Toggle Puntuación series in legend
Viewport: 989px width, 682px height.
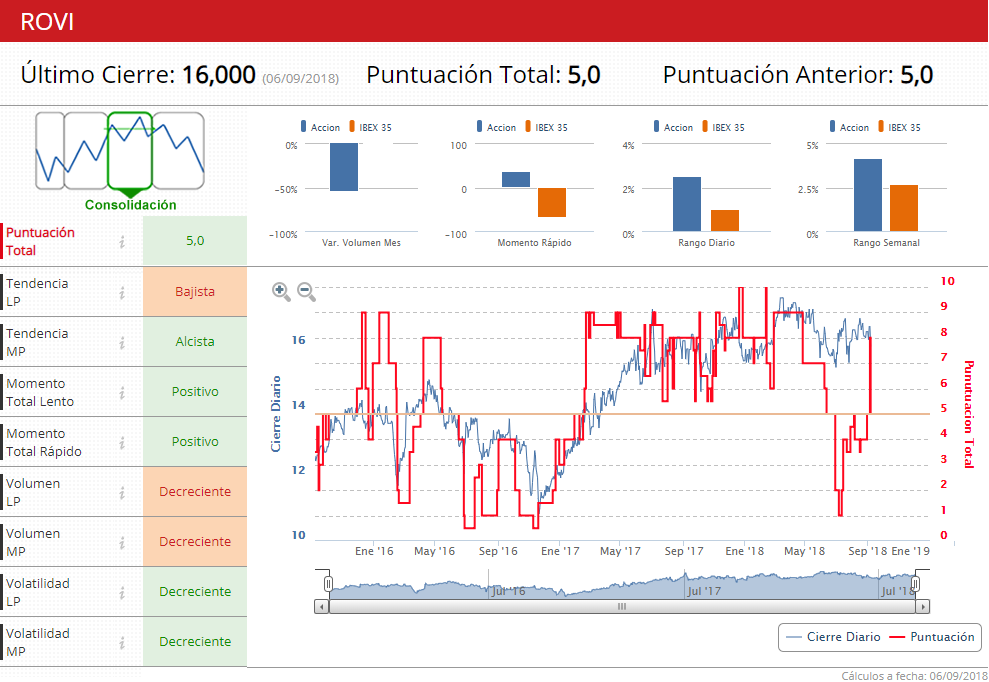point(932,637)
